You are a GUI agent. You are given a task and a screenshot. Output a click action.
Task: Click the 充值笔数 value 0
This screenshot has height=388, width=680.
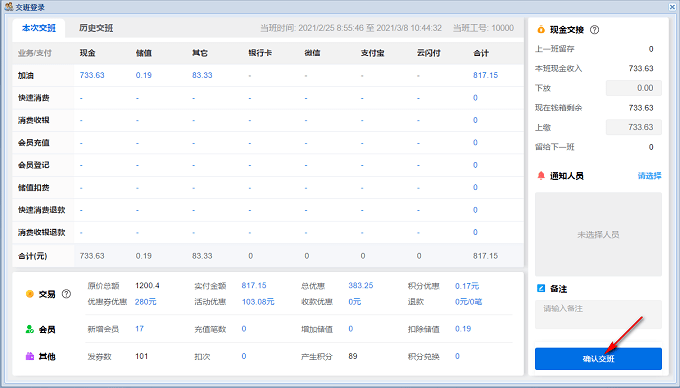[244, 329]
